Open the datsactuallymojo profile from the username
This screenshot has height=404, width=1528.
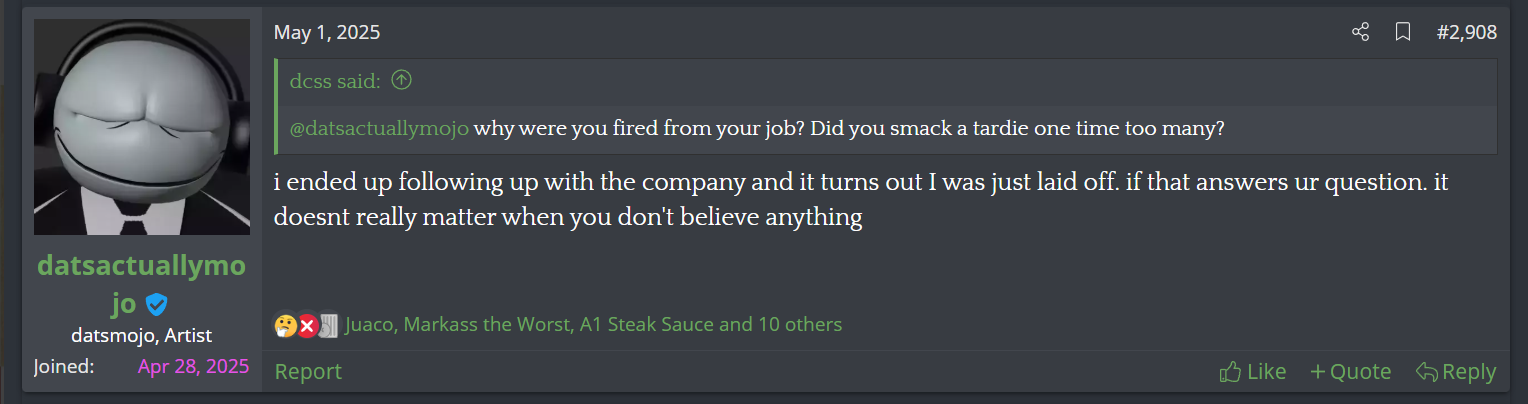[140, 267]
